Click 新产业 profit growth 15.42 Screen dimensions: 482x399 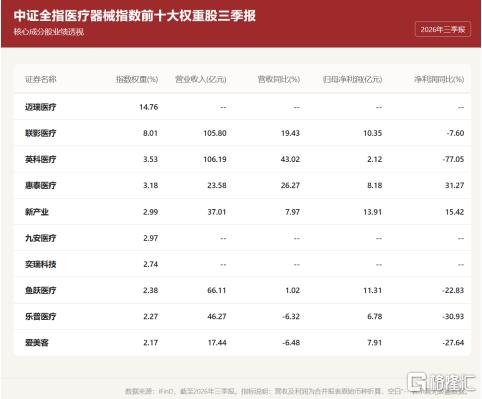pos(455,212)
